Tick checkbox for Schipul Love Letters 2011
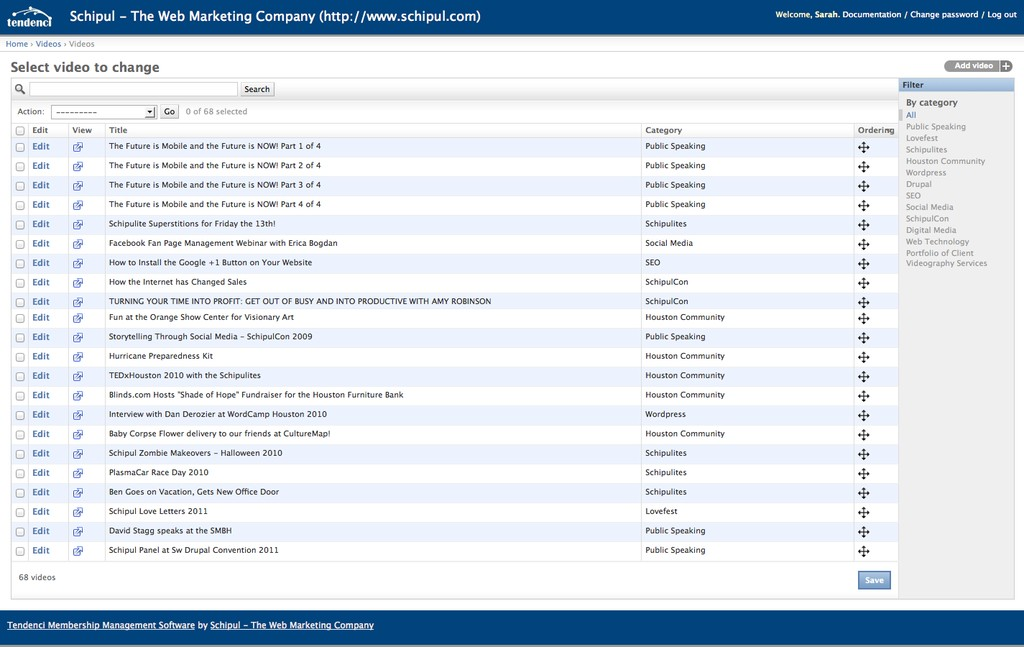Screen dimensions: 1024x647 click(x=20, y=513)
